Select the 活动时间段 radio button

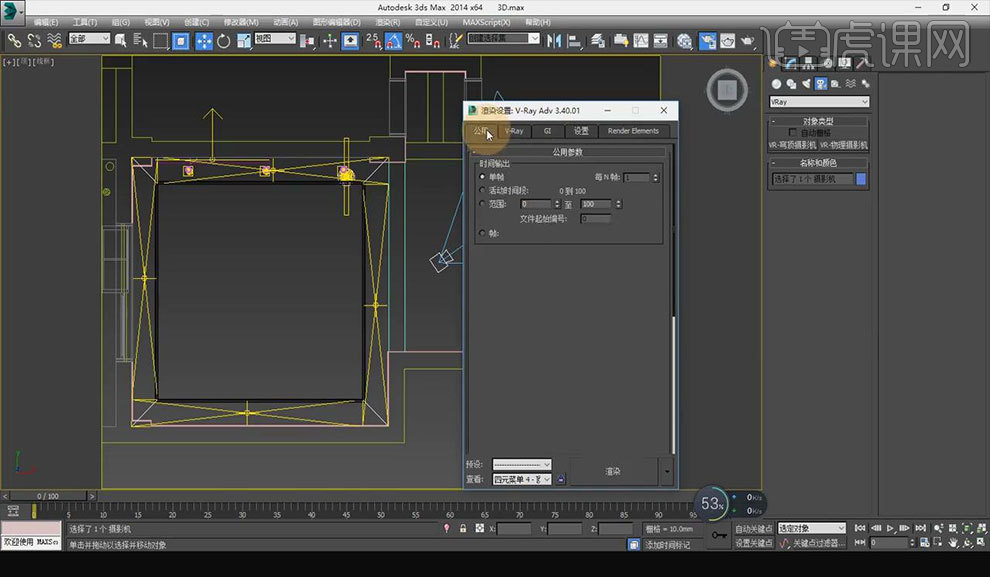(483, 190)
